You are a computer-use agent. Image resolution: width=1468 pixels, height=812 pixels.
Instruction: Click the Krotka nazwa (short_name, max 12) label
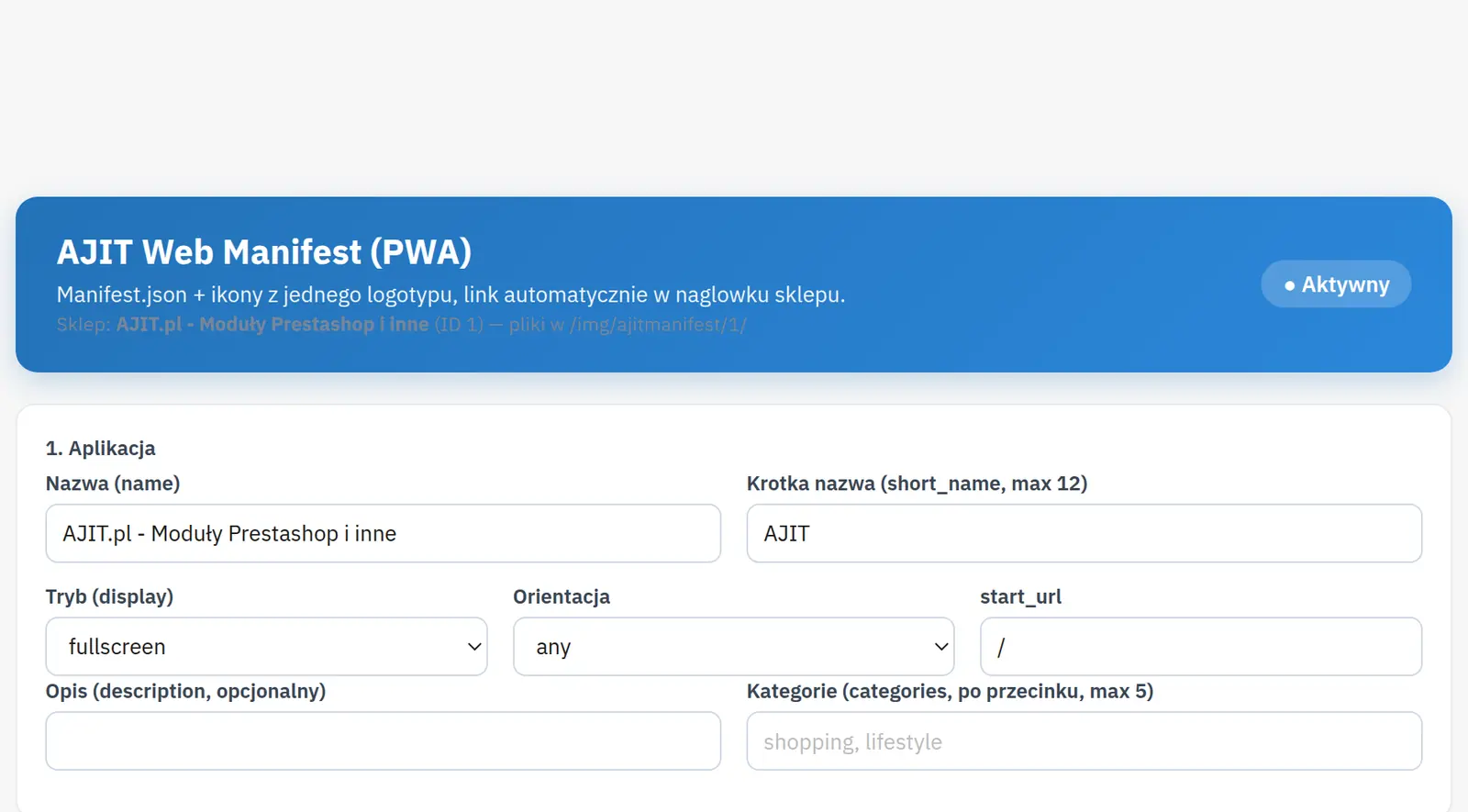[917, 484]
